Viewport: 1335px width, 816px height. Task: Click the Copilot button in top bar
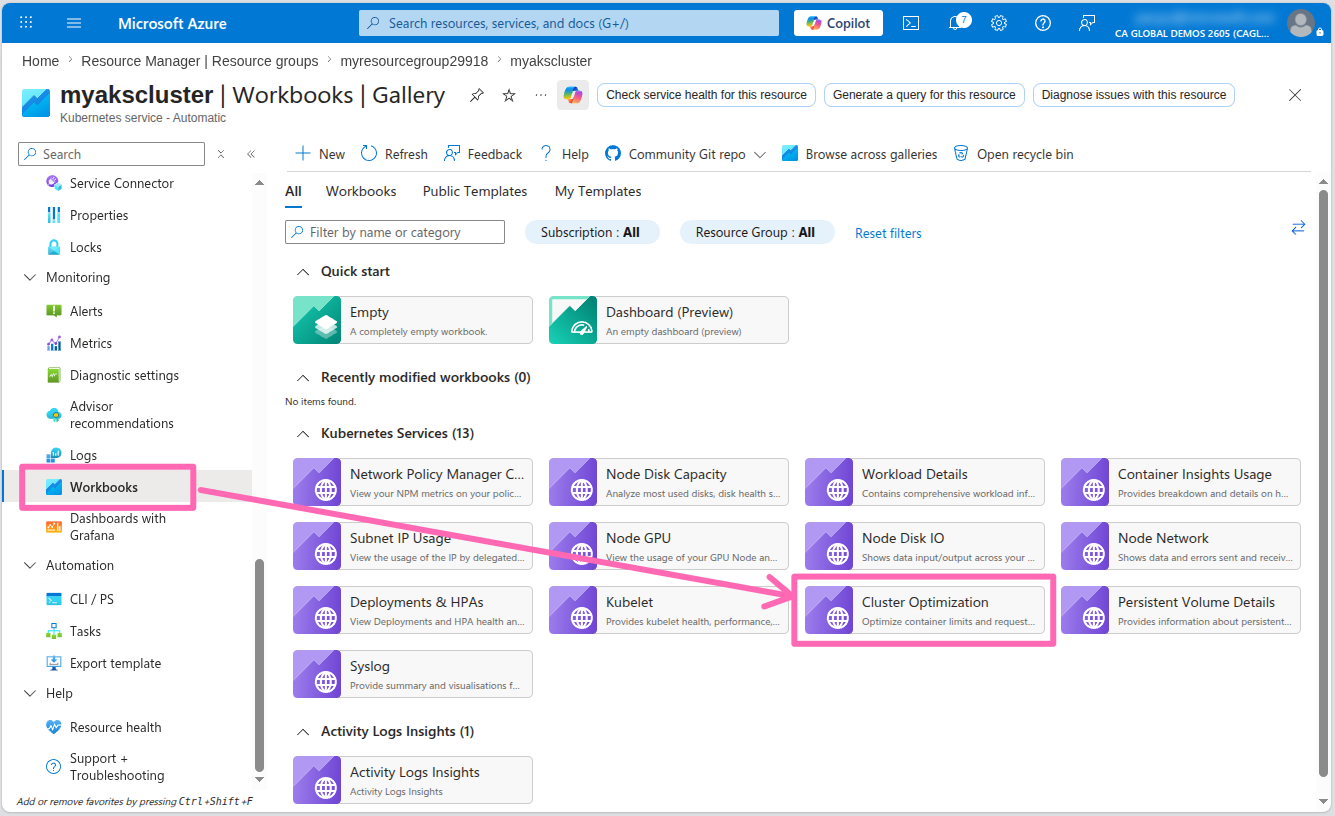(838, 23)
